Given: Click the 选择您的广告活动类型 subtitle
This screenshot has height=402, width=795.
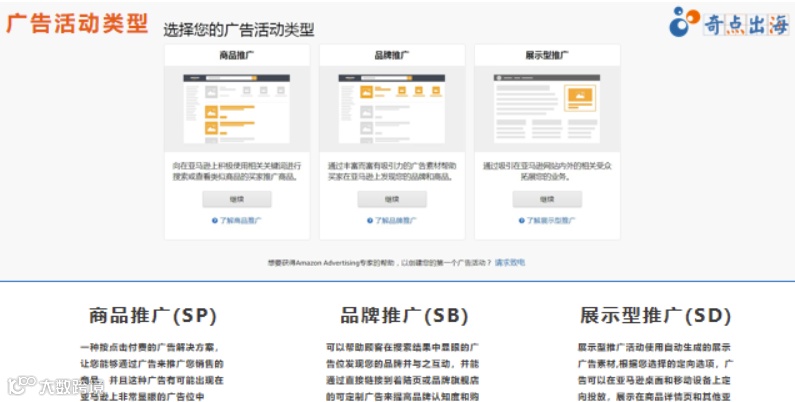Looking at the screenshot, I should tap(239, 30).
